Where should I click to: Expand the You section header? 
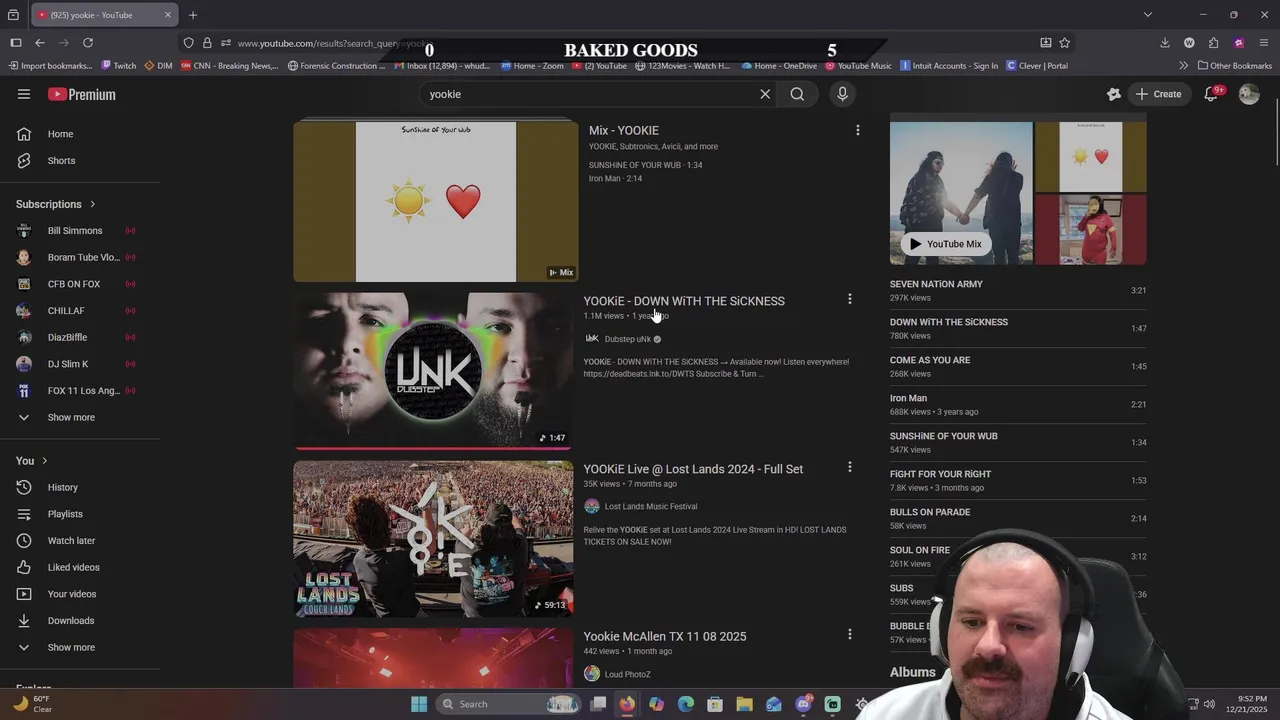pos(32,461)
